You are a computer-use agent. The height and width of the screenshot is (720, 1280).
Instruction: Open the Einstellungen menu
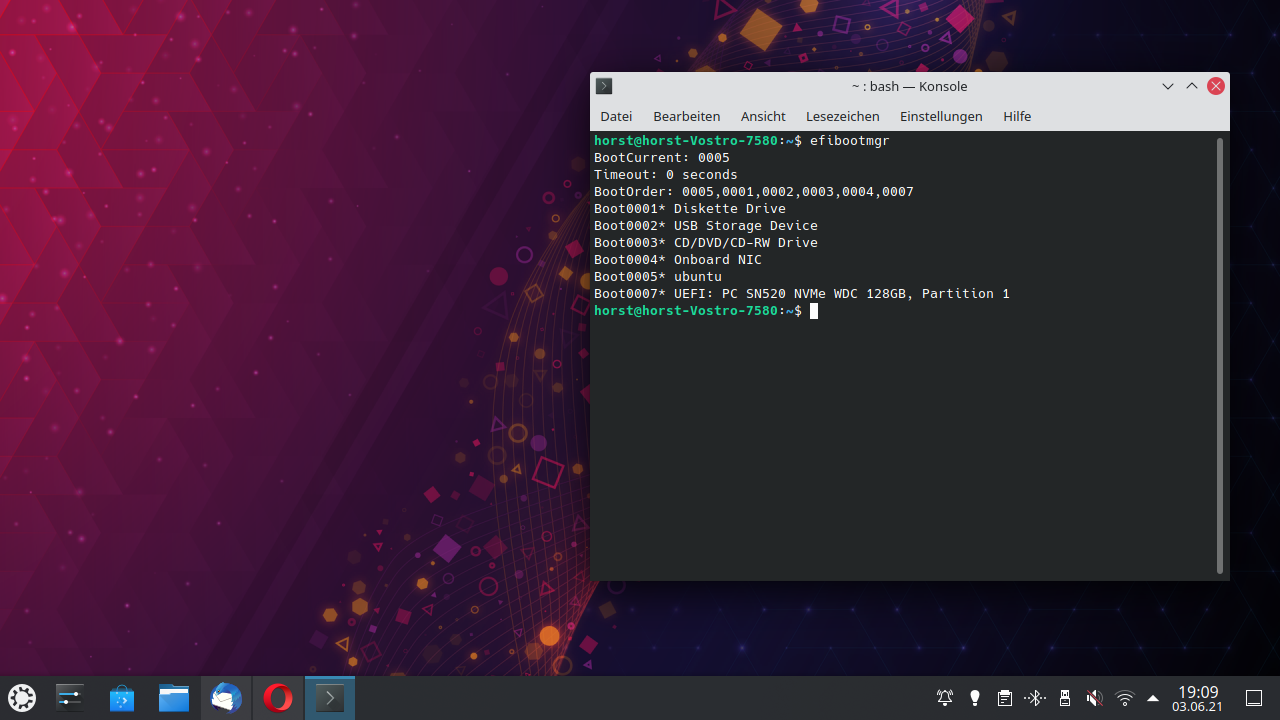click(941, 116)
